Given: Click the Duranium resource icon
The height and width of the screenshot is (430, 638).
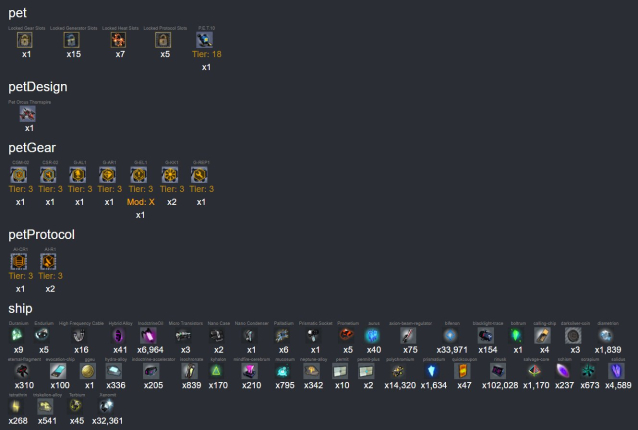Looking at the screenshot, I should click(18, 336).
